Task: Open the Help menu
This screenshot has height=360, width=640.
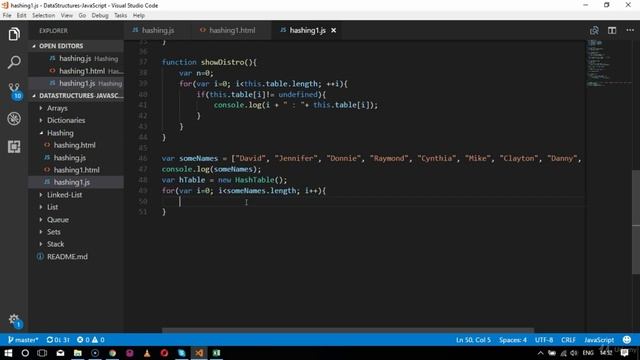Action: [x=139, y=16]
